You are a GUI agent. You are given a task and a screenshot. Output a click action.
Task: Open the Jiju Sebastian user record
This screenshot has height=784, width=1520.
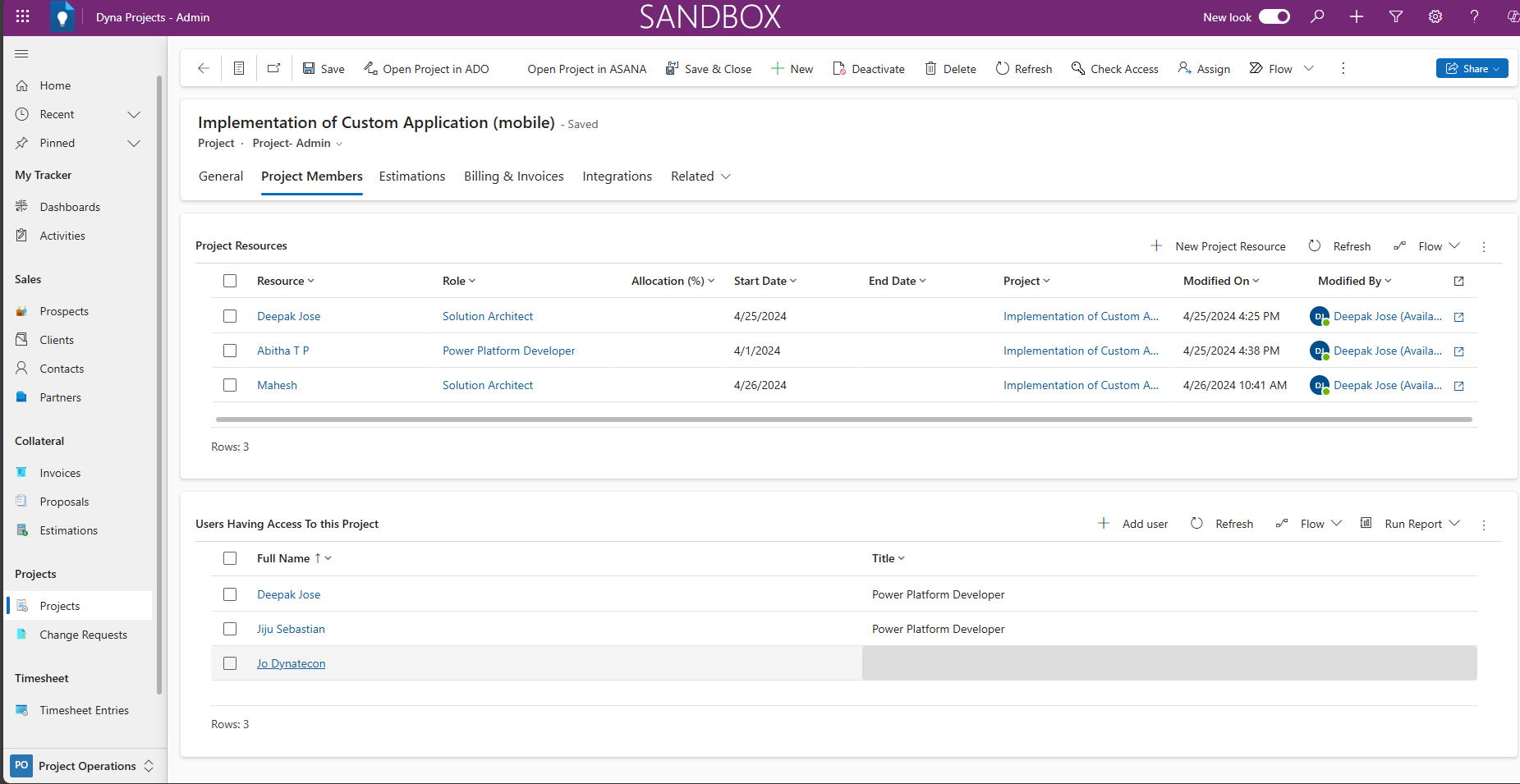pyautogui.click(x=291, y=628)
